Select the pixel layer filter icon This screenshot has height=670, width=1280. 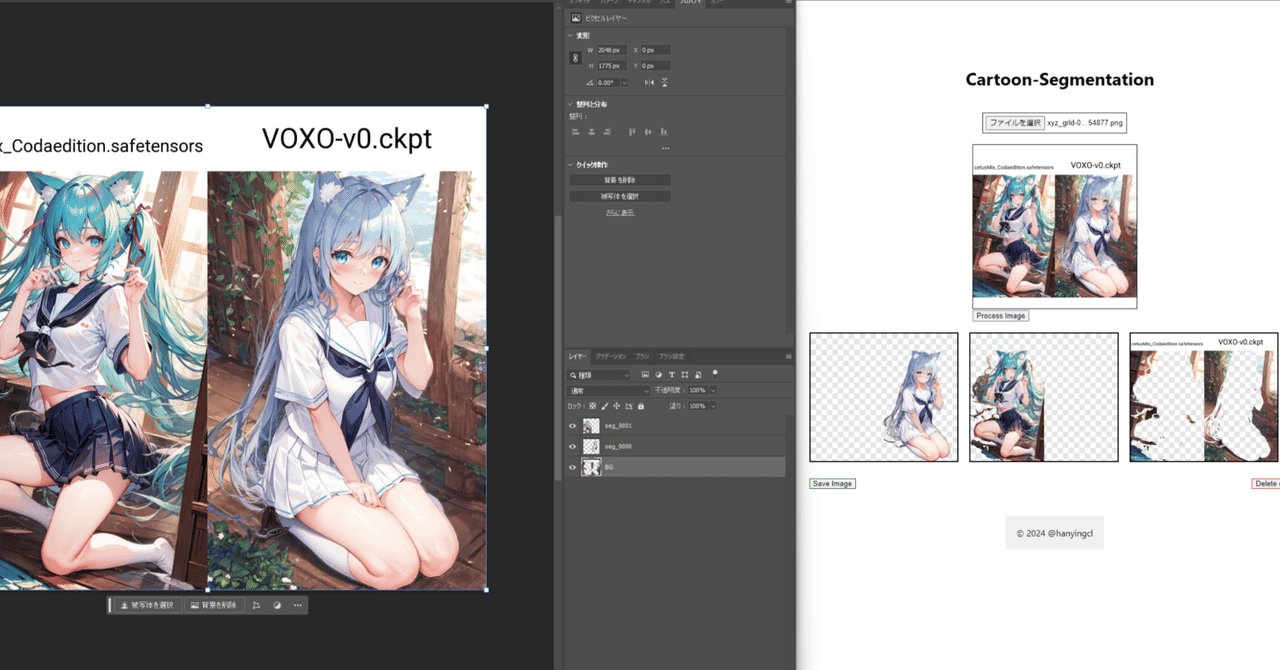click(646, 374)
